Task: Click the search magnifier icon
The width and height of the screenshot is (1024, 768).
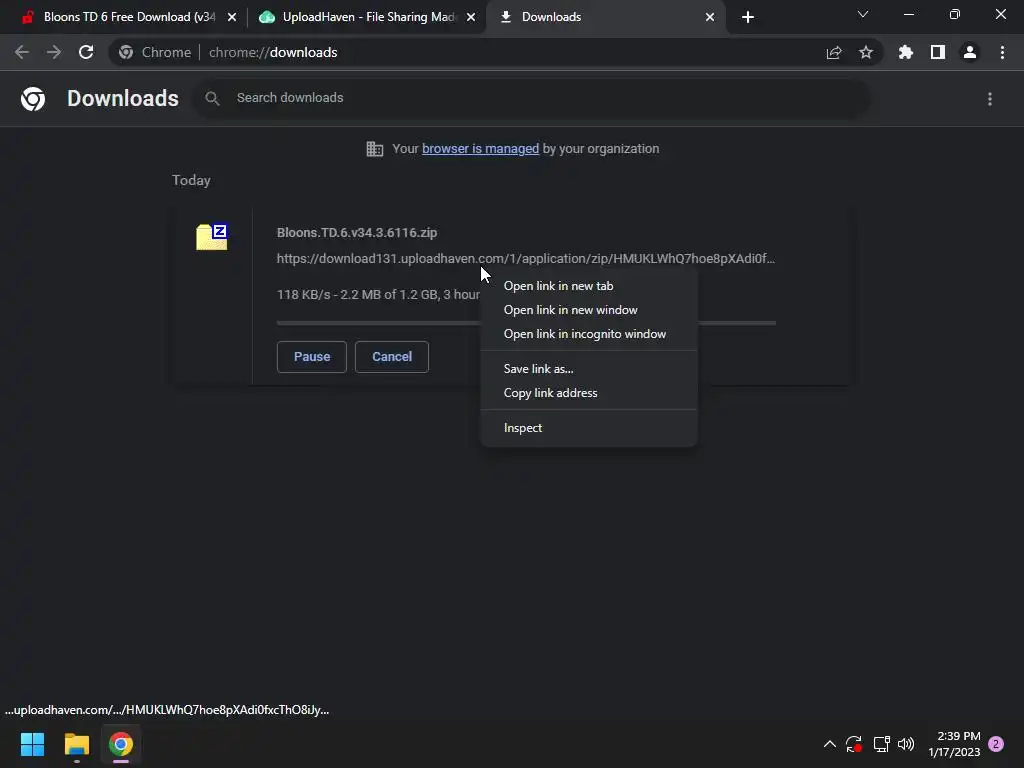Action: [212, 99]
